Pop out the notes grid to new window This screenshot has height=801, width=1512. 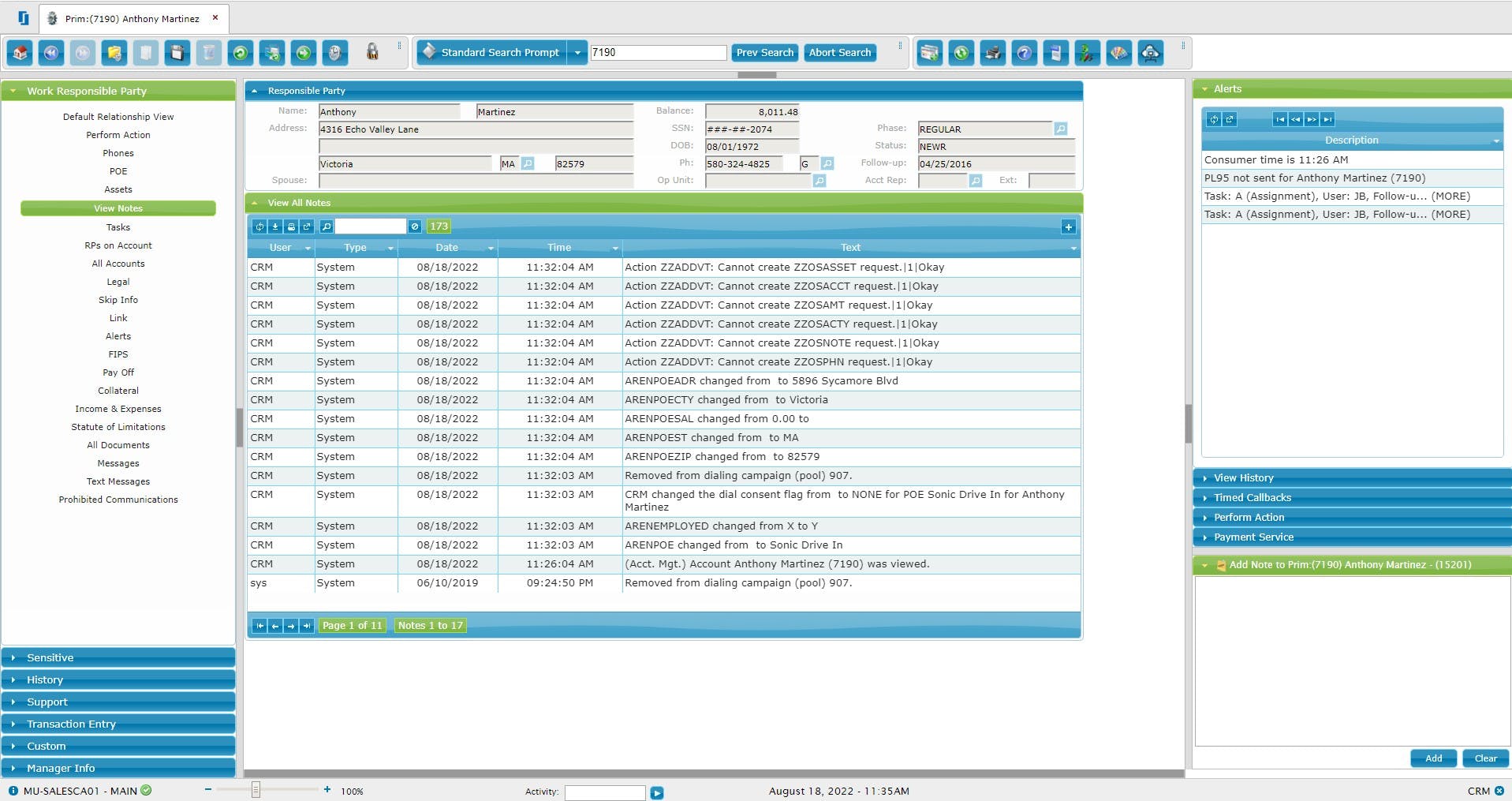coord(307,226)
